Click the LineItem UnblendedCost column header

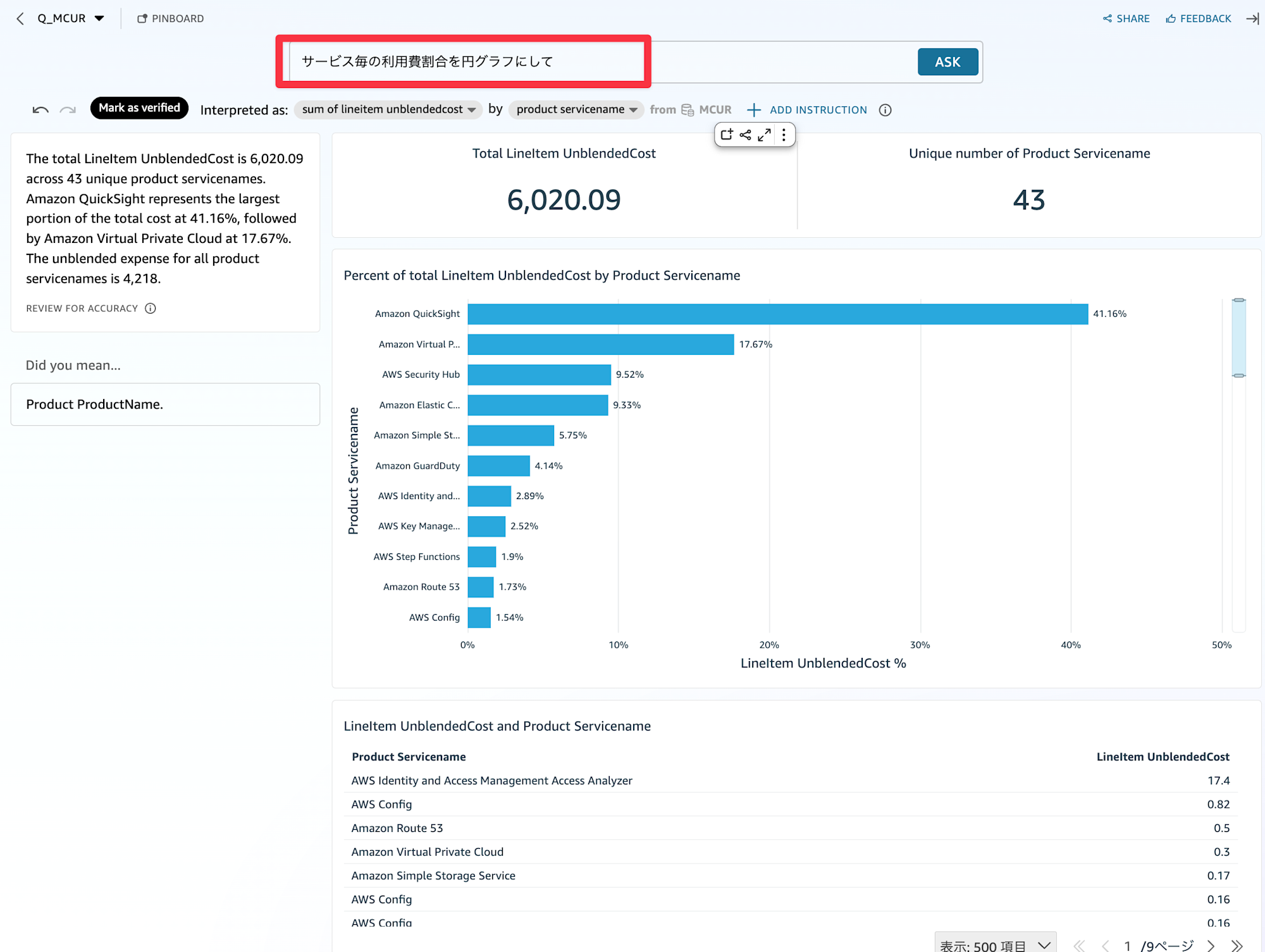1163,757
